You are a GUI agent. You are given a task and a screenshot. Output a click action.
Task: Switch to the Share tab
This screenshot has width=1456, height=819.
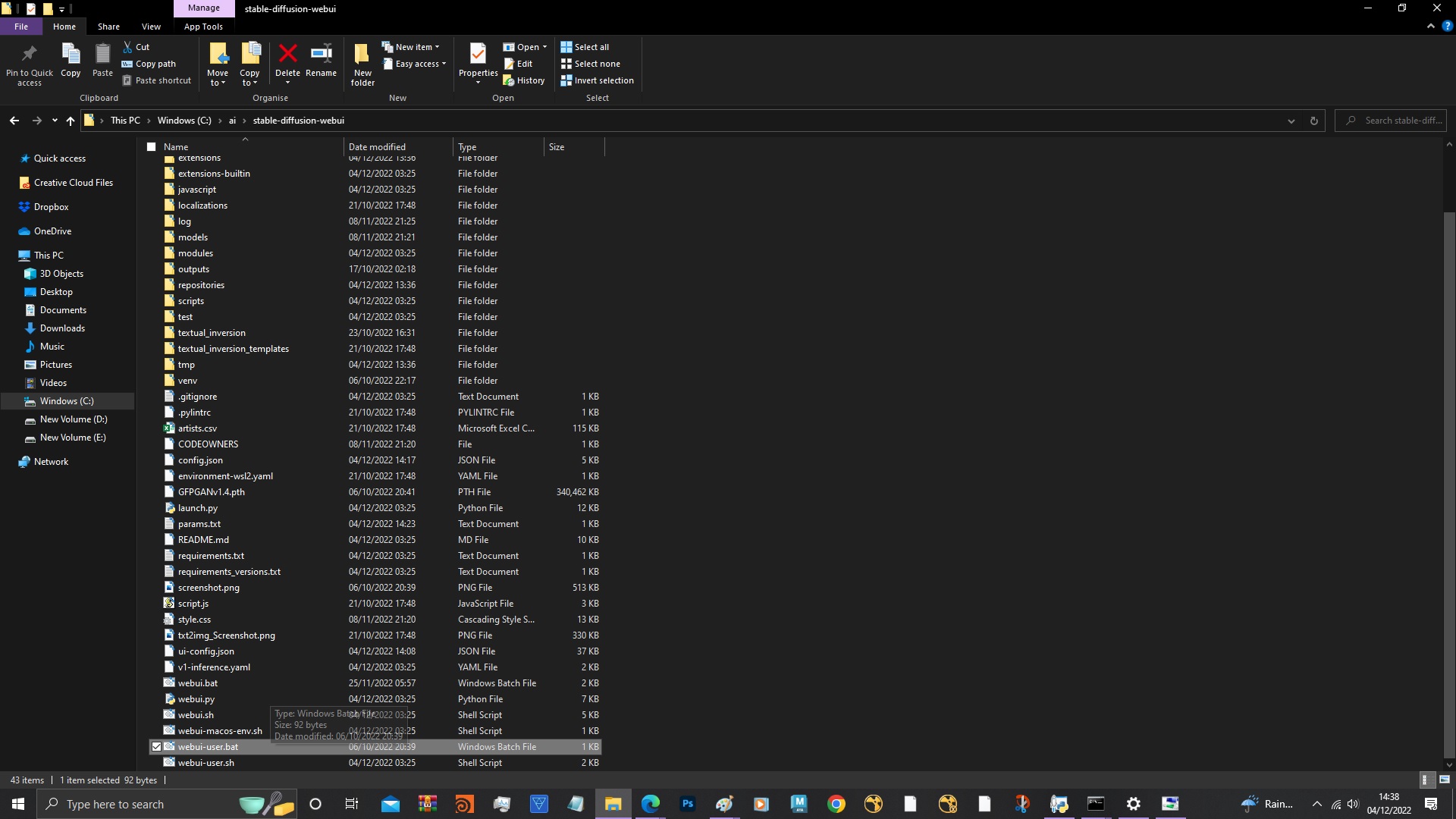[108, 26]
